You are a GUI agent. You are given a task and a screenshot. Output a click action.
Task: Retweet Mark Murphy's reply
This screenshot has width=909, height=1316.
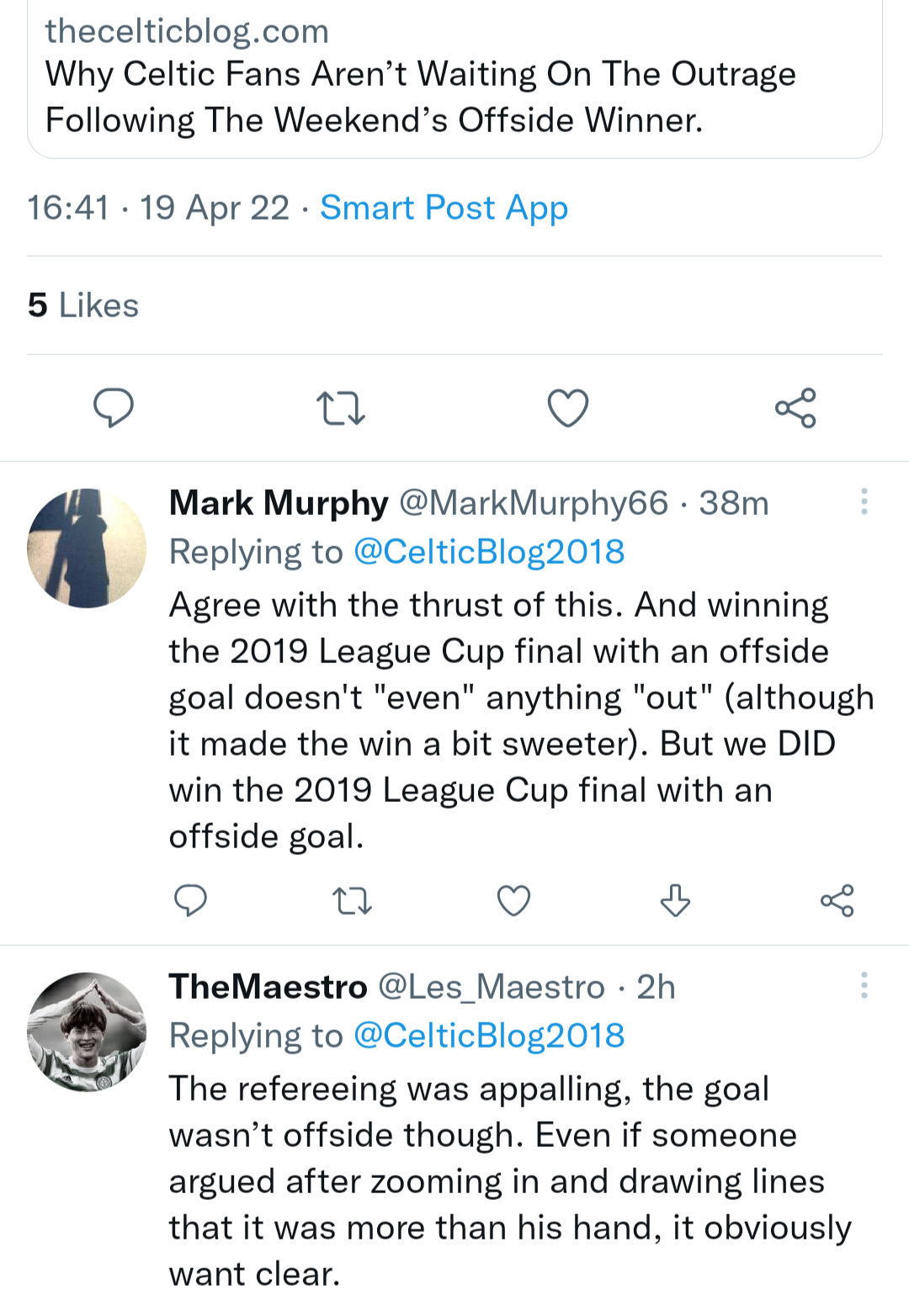click(352, 900)
